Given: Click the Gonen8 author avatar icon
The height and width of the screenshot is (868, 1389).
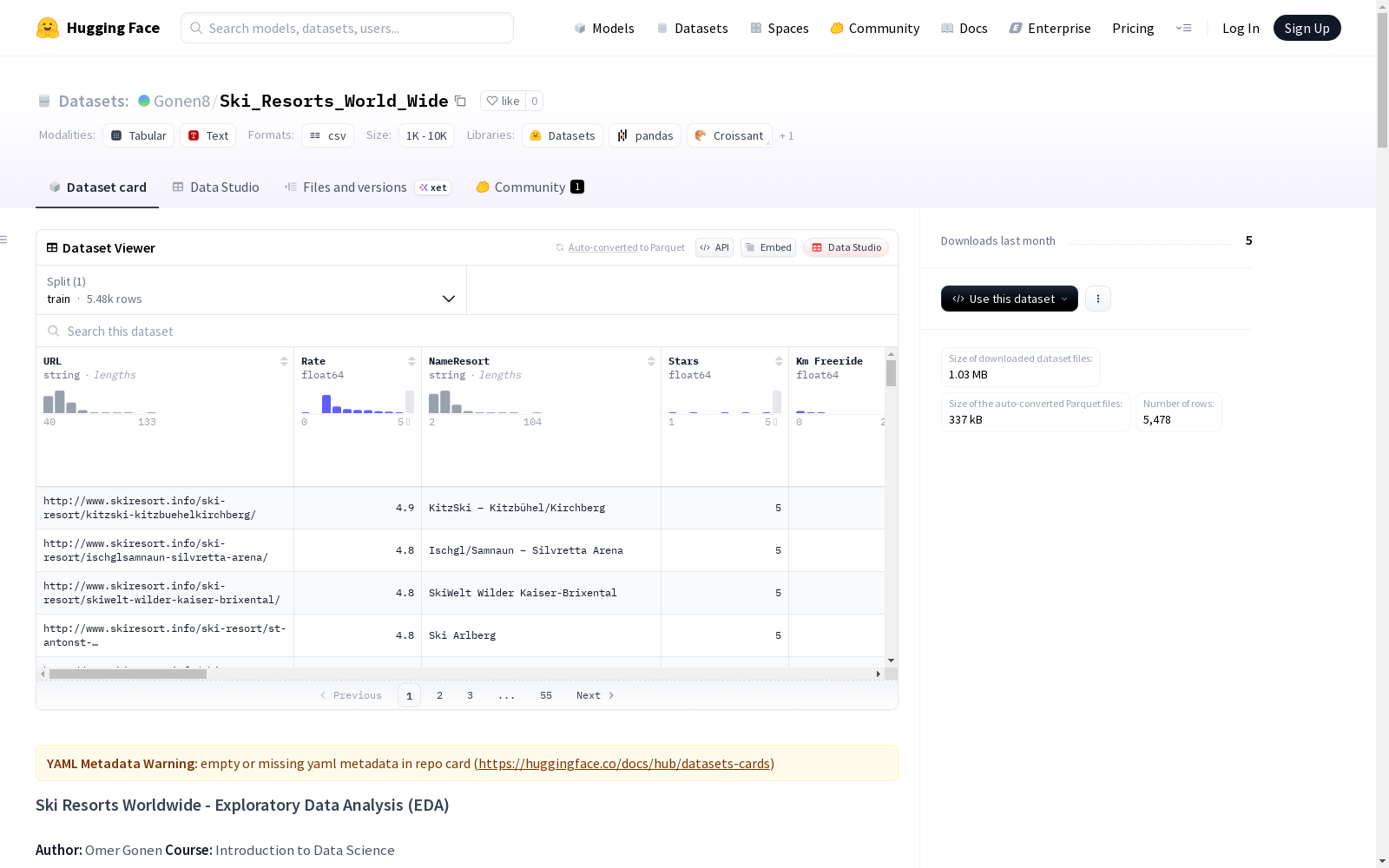Looking at the screenshot, I should (144, 101).
